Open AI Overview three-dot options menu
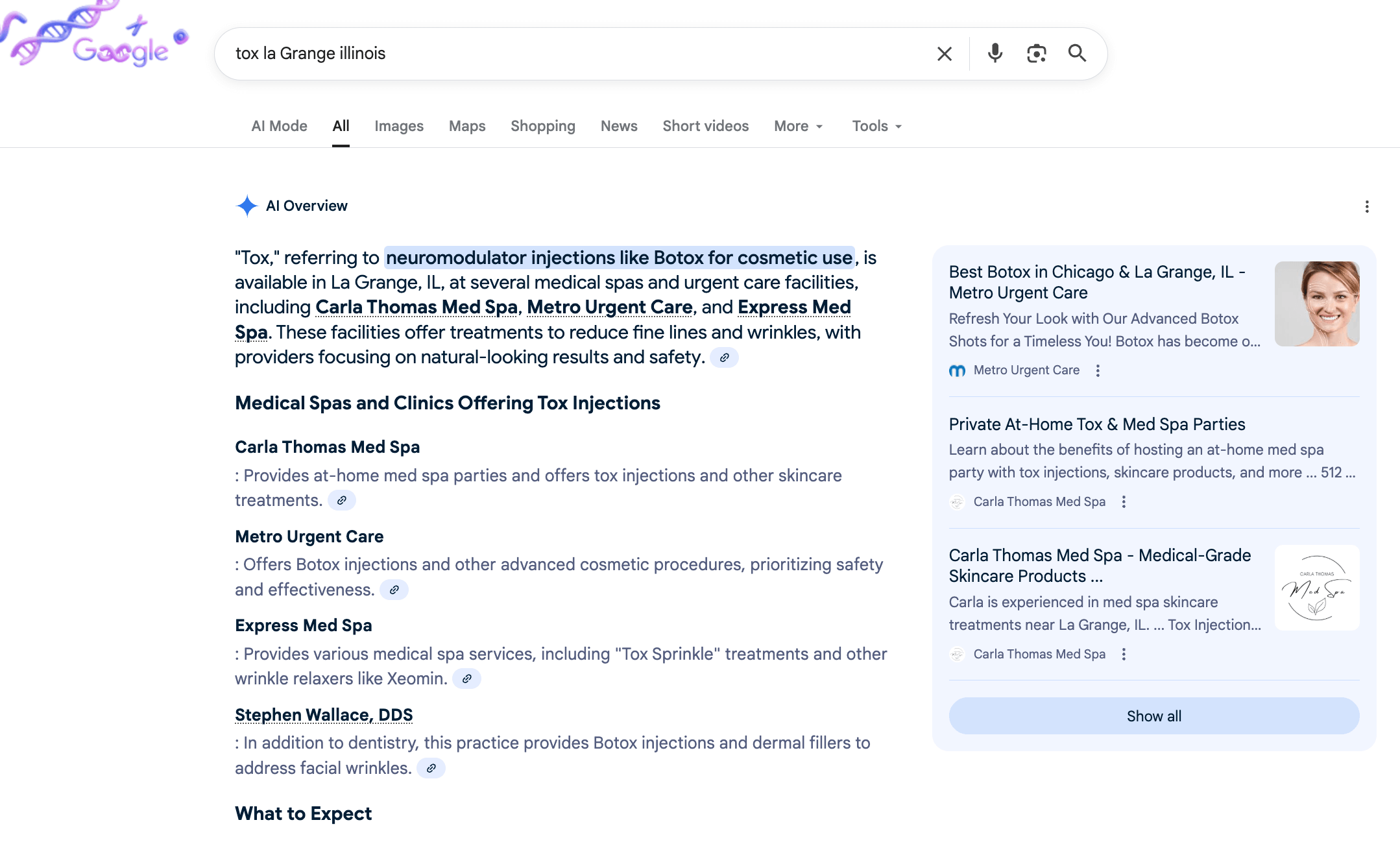1400x842 pixels. pyautogui.click(x=1367, y=206)
